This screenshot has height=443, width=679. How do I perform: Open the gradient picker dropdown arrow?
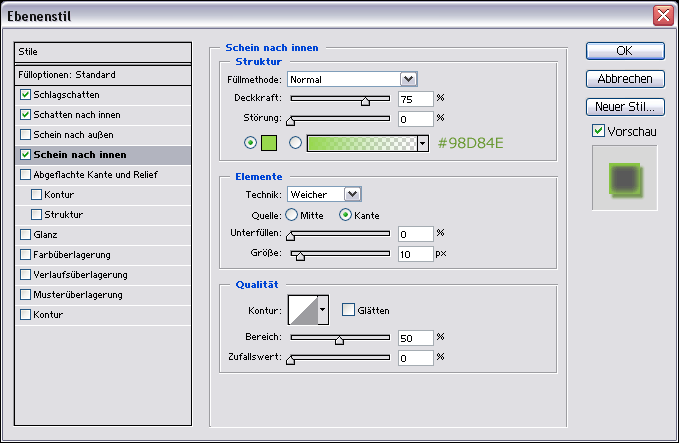[423, 143]
